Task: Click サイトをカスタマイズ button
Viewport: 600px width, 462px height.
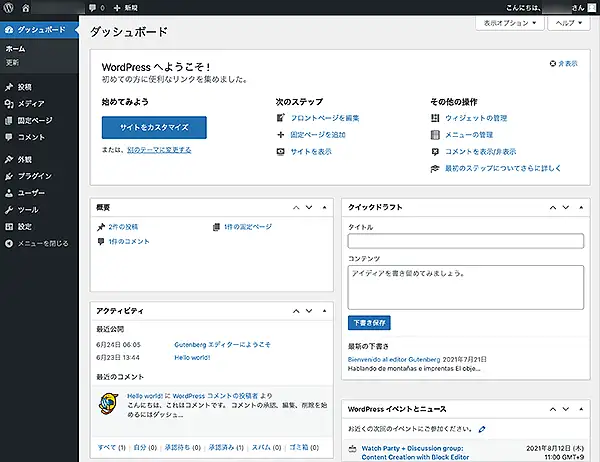Action: (154, 127)
